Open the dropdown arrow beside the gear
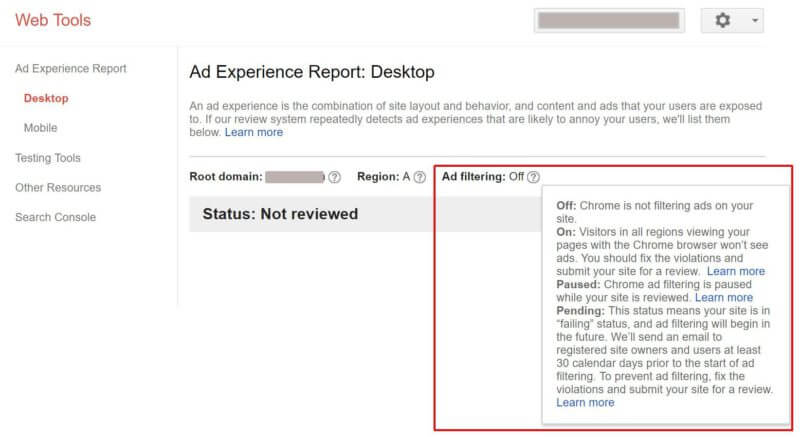The height and width of the screenshot is (437, 800). pyautogui.click(x=753, y=20)
